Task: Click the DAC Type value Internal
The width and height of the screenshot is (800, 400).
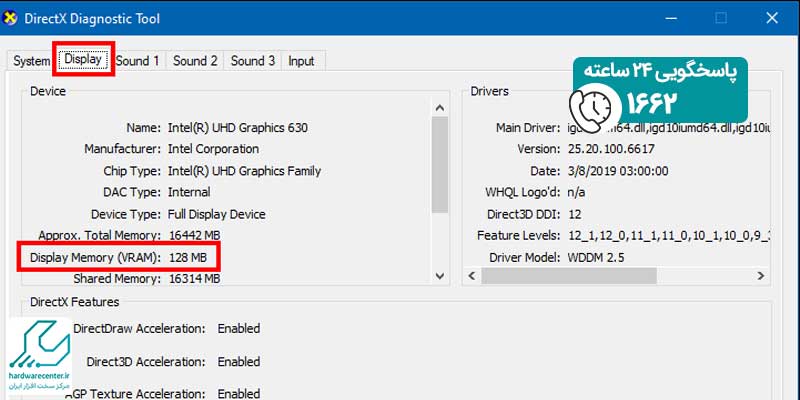Action: 189,192
